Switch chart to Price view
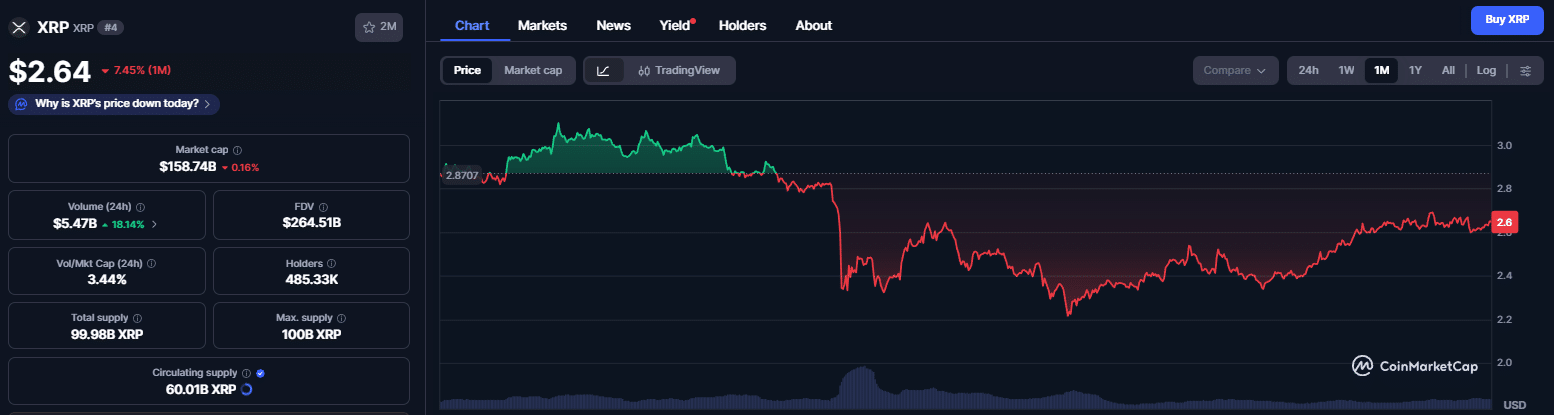The height and width of the screenshot is (415, 1554). click(x=467, y=70)
